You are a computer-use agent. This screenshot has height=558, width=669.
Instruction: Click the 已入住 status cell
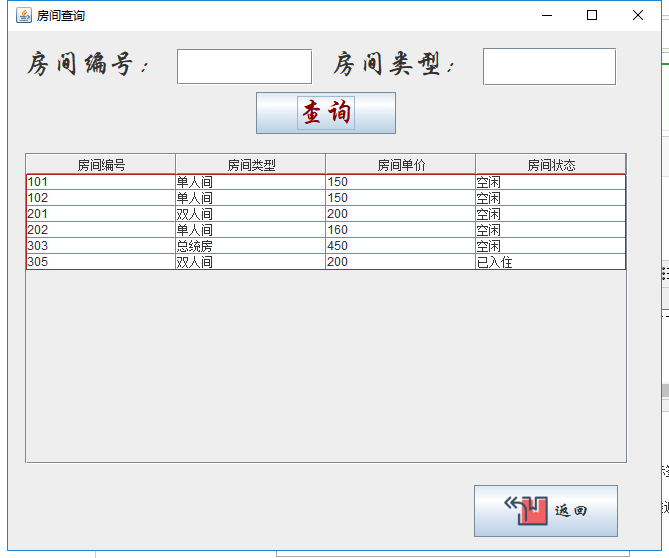551,262
